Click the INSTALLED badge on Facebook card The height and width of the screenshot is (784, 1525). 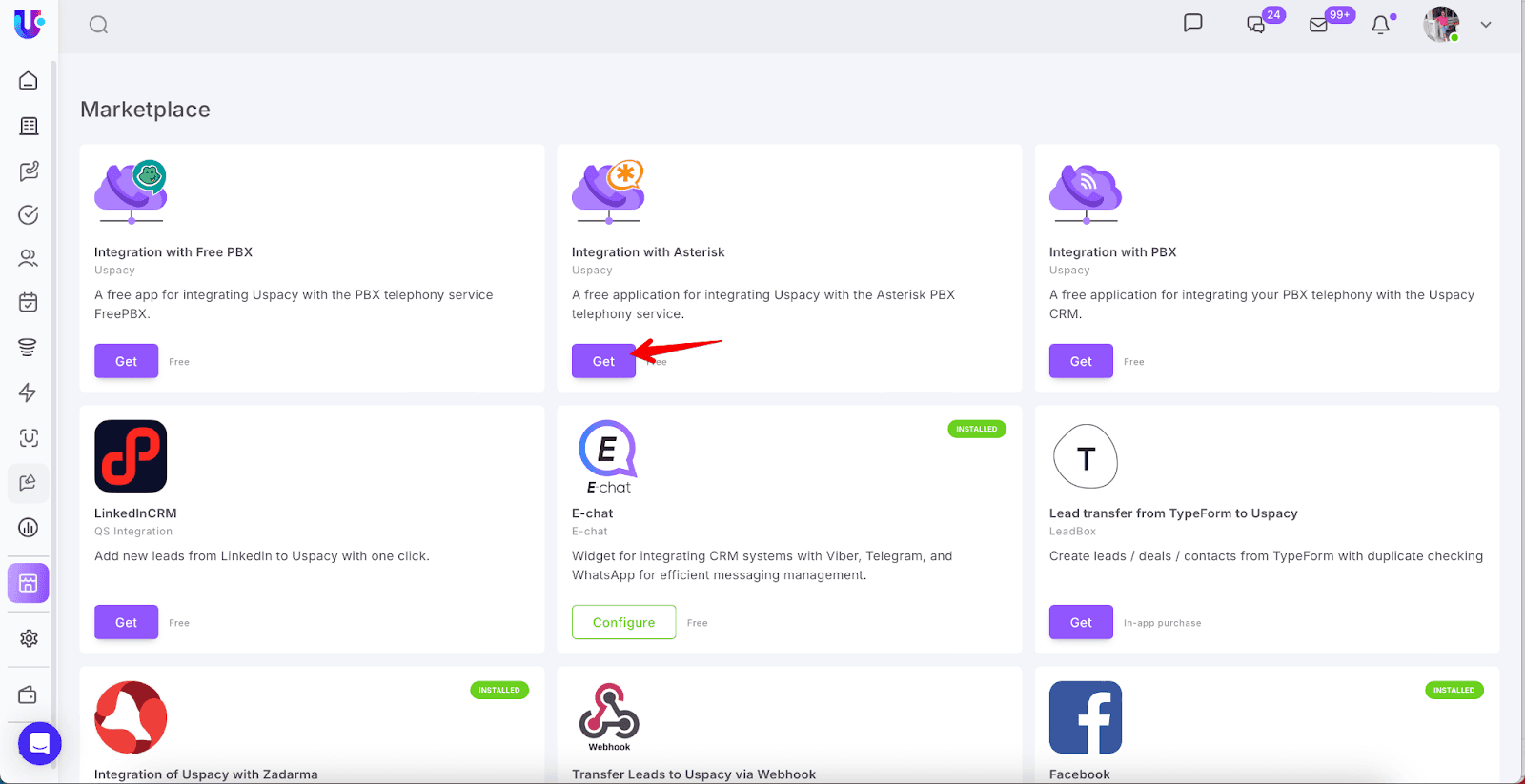pos(1454,690)
